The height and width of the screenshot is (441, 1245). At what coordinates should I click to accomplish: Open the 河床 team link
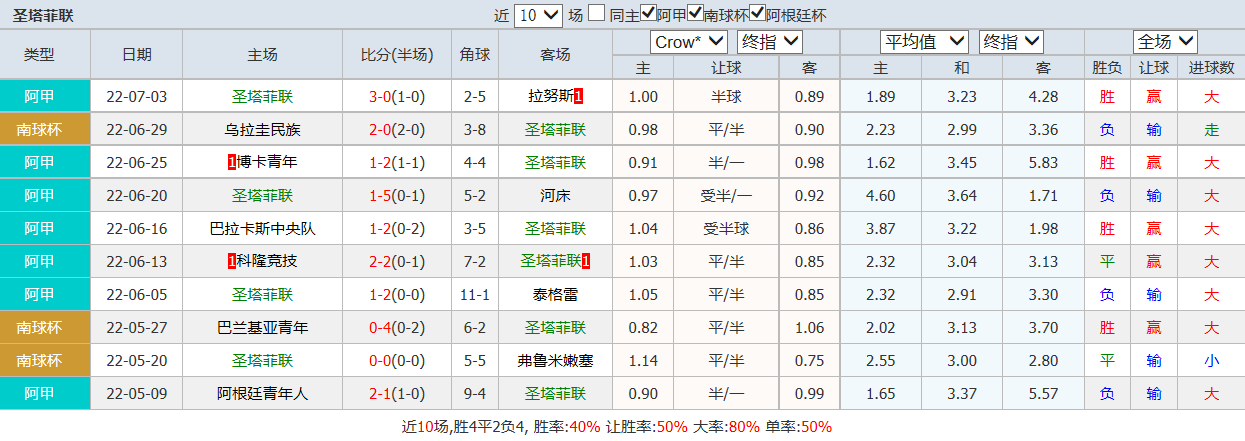555,196
